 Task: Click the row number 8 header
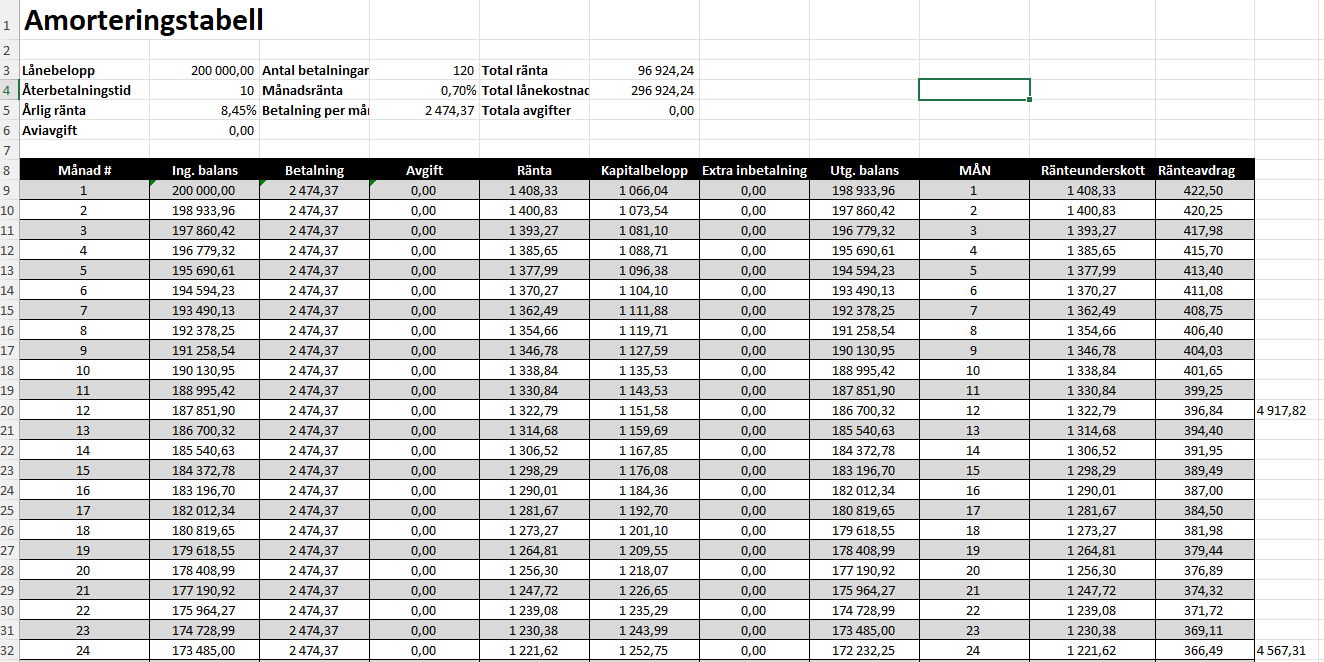(7, 170)
